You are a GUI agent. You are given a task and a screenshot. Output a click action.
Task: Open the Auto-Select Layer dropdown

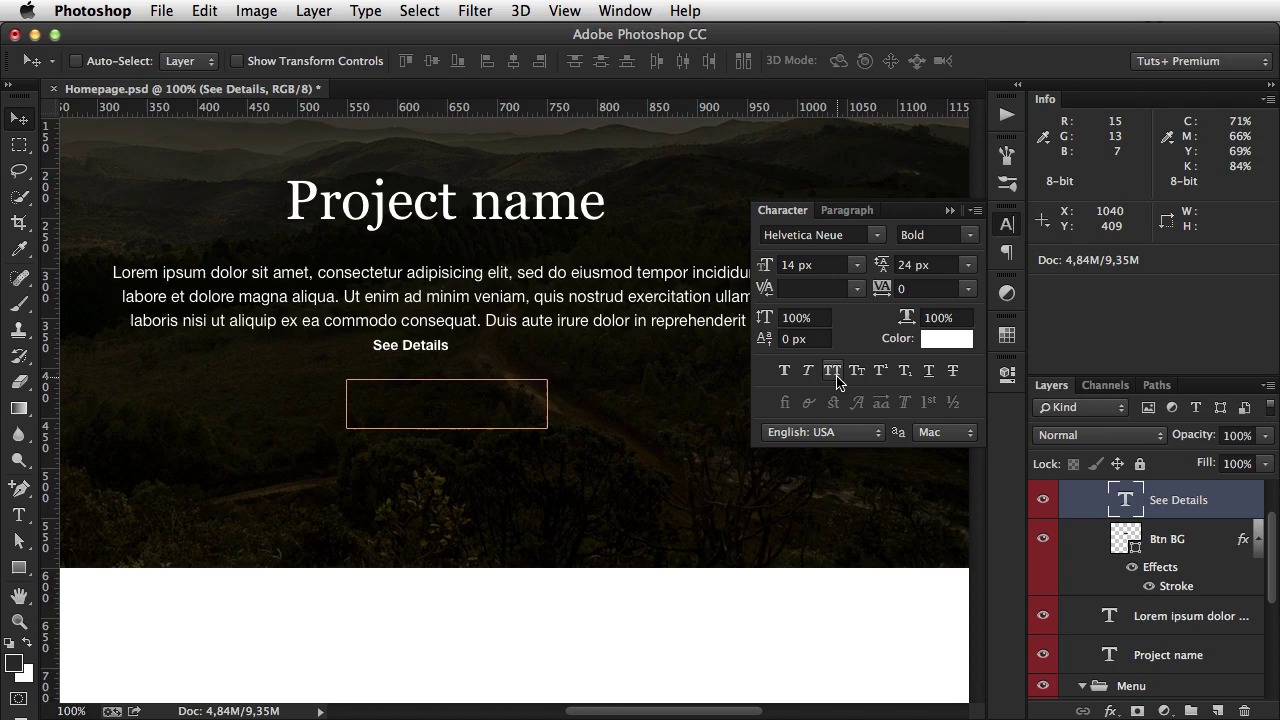pyautogui.click(x=189, y=61)
